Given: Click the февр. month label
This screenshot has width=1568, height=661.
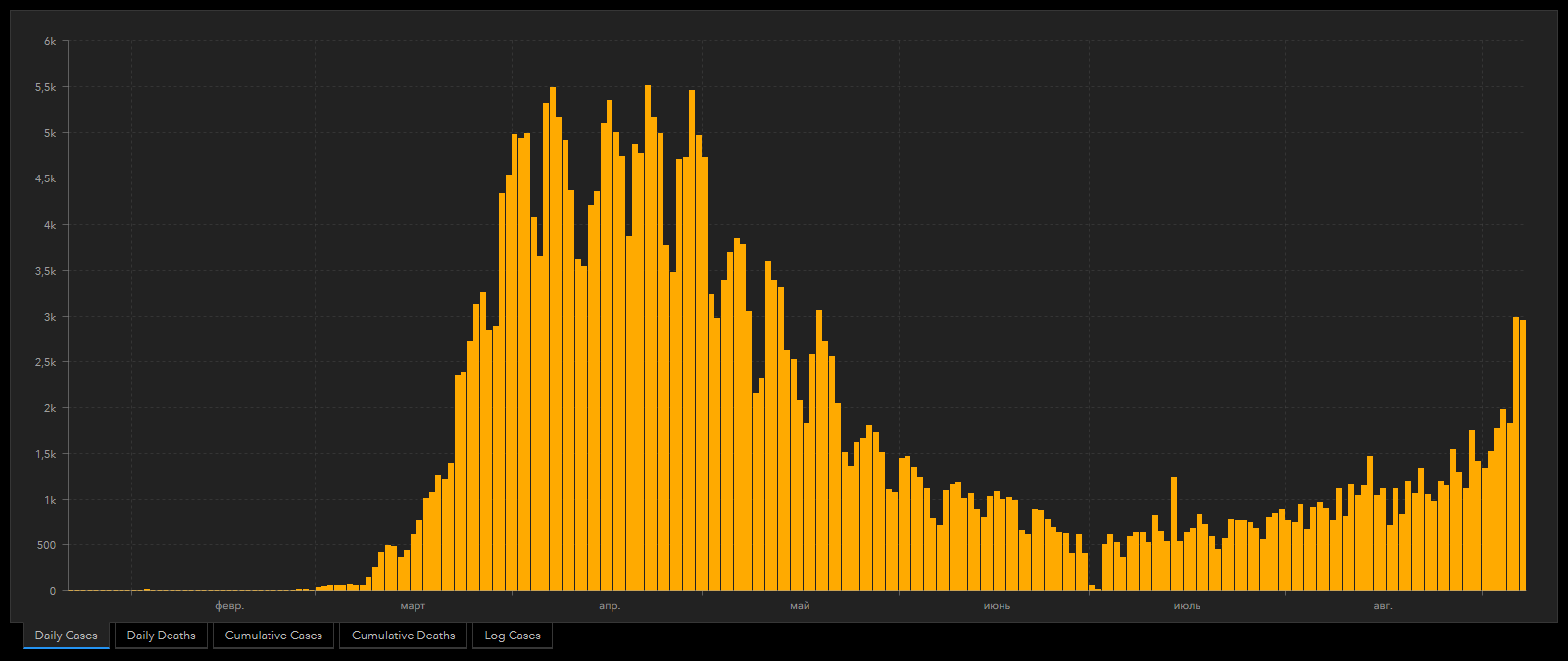Looking at the screenshot, I should point(229,606).
